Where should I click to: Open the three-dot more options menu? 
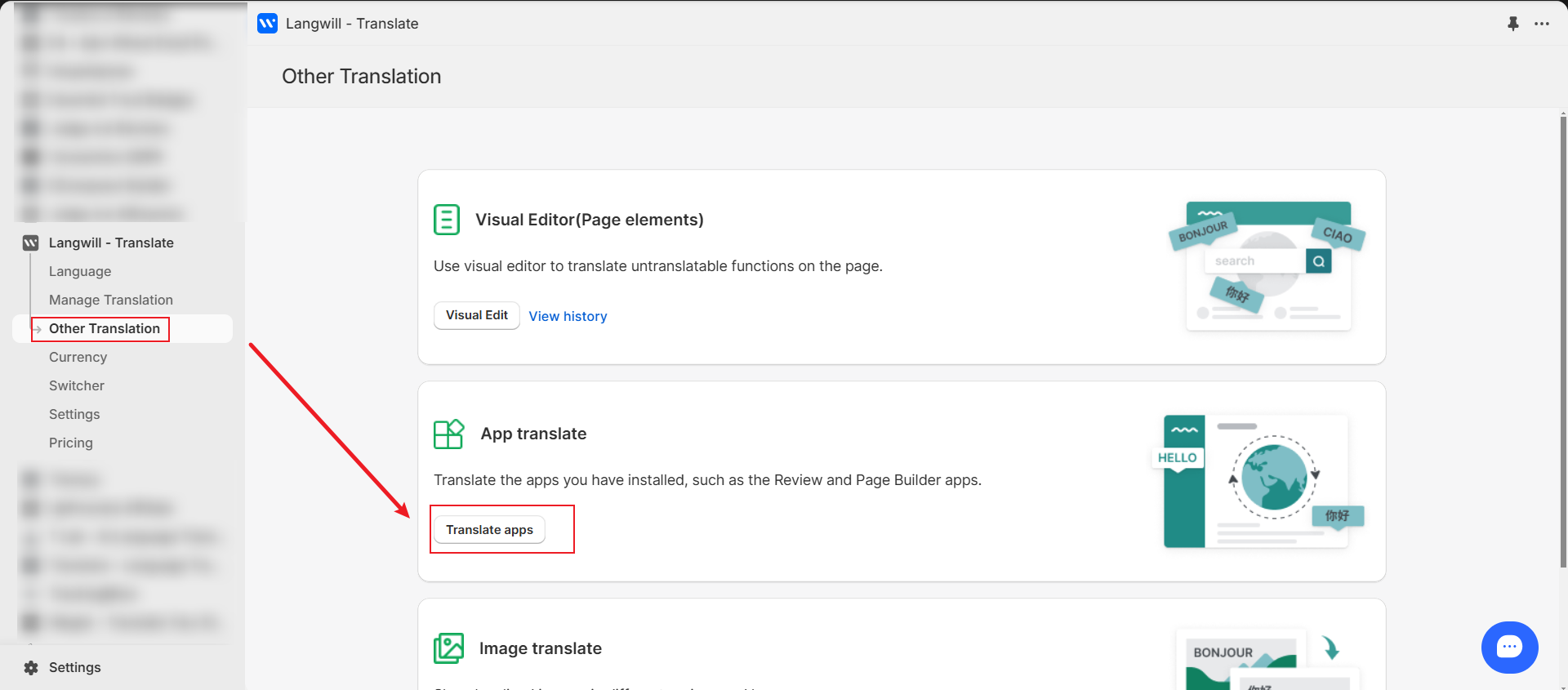1542,24
